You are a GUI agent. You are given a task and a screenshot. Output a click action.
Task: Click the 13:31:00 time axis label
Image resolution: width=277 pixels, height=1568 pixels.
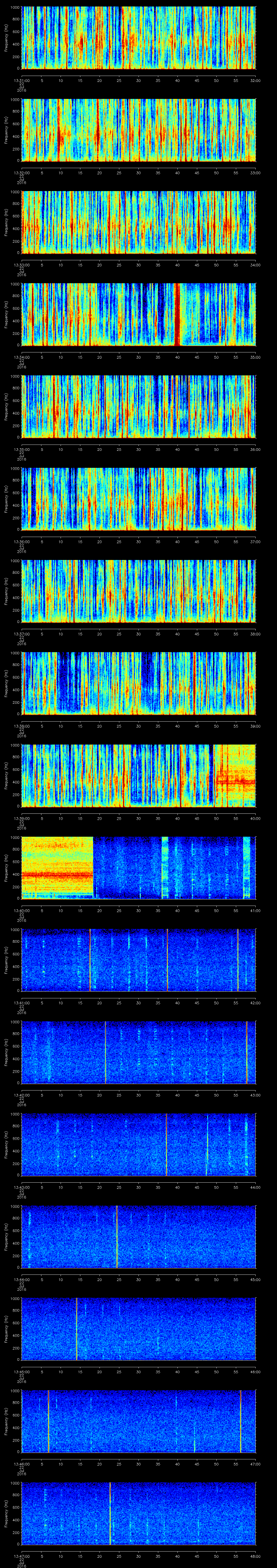pos(21,80)
